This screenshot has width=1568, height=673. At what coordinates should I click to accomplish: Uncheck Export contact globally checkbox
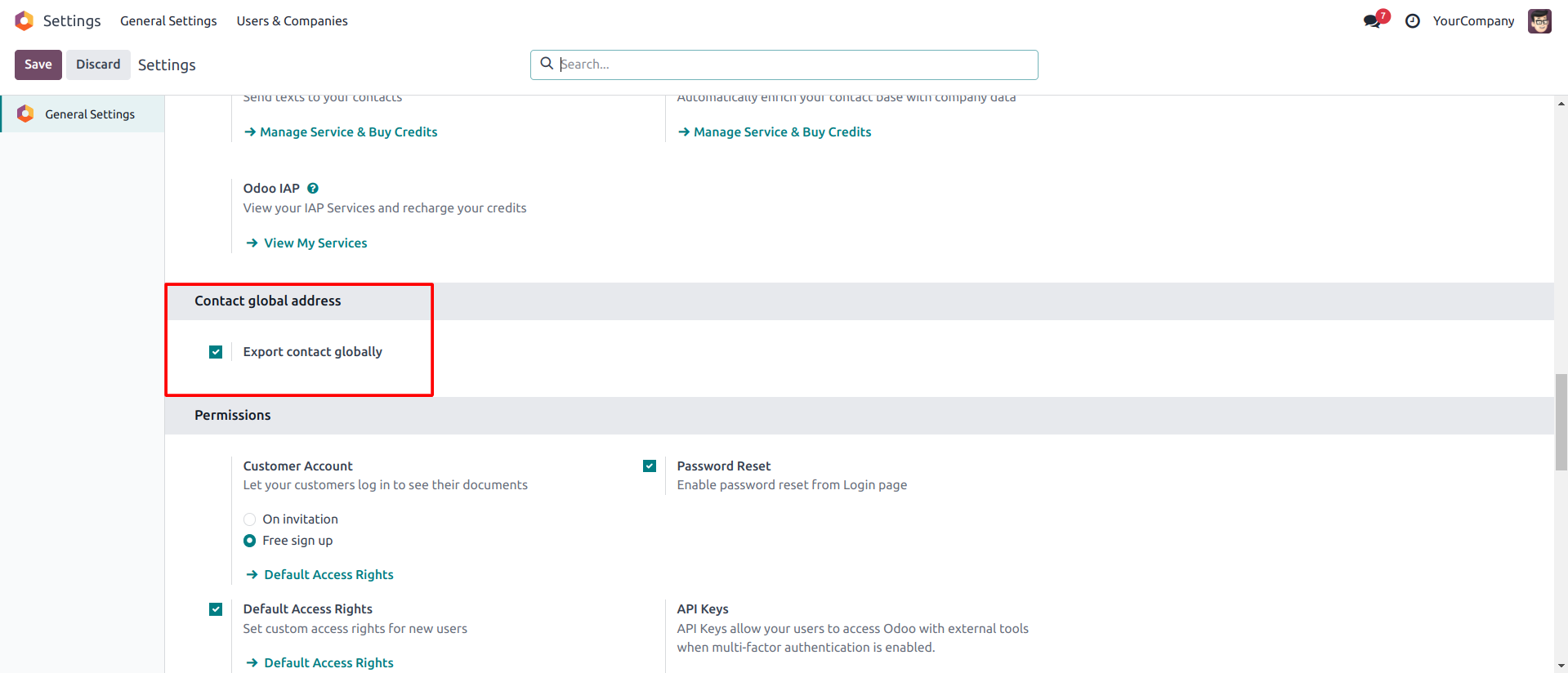[216, 352]
